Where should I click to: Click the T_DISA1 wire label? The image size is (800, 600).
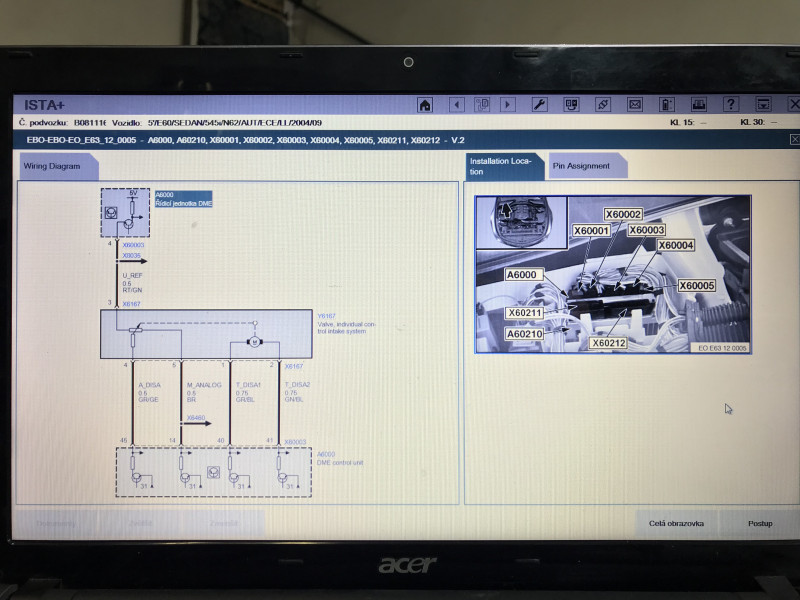(248, 385)
